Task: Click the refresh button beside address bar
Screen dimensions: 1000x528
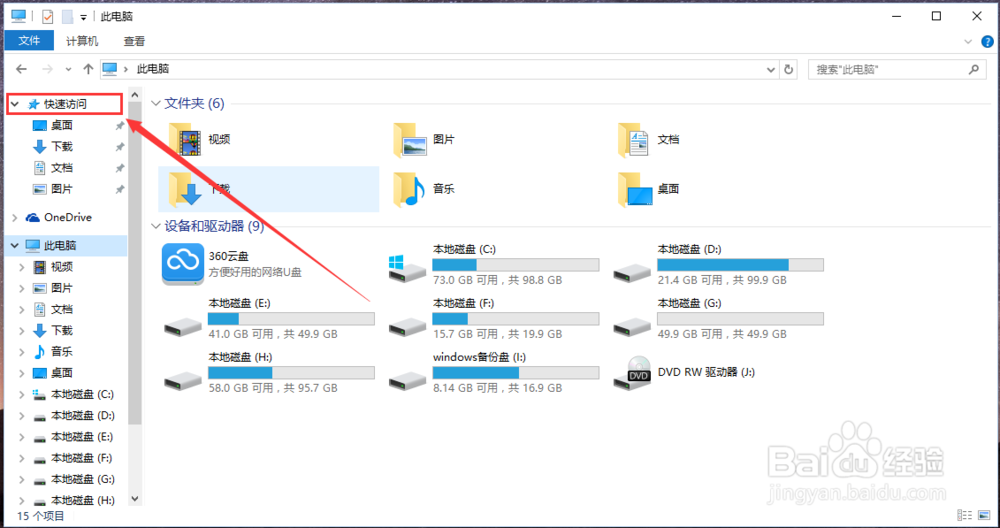Action: 789,70
